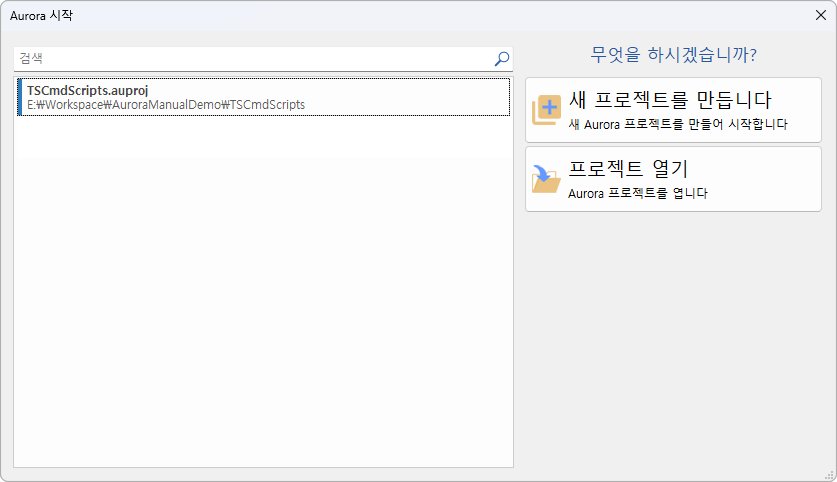Viewport: 837px width, 482px height.
Task: Click the 프로젝트 열기 button
Action: (673, 179)
